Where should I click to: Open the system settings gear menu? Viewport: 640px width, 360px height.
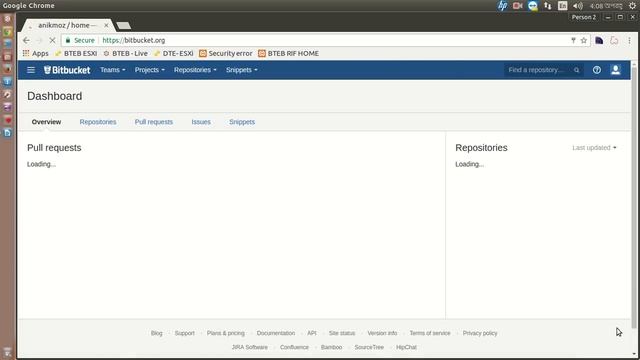632,6
